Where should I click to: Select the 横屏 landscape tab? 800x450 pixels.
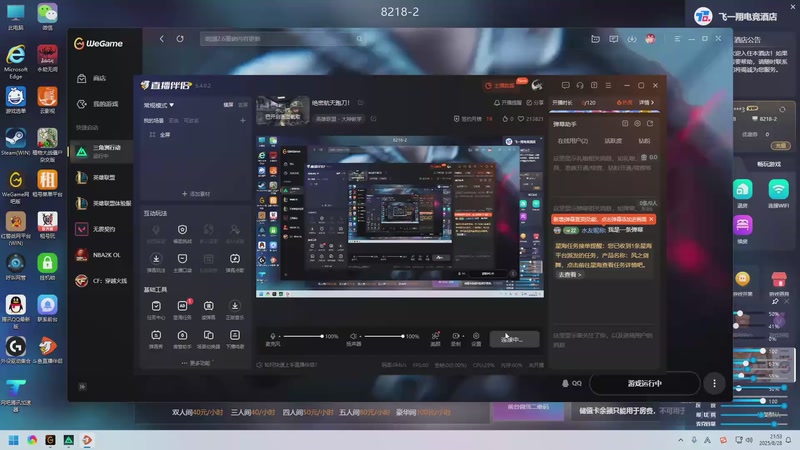point(228,105)
